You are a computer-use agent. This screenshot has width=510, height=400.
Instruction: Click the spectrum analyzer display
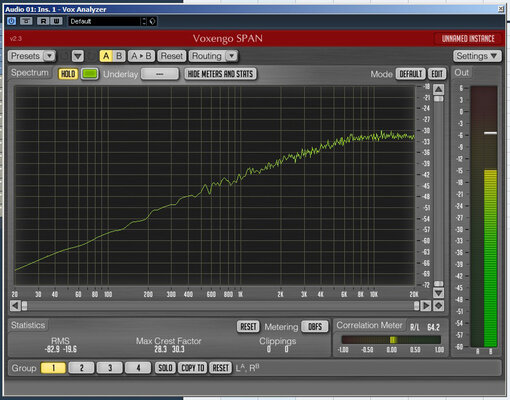[x=215, y=186]
